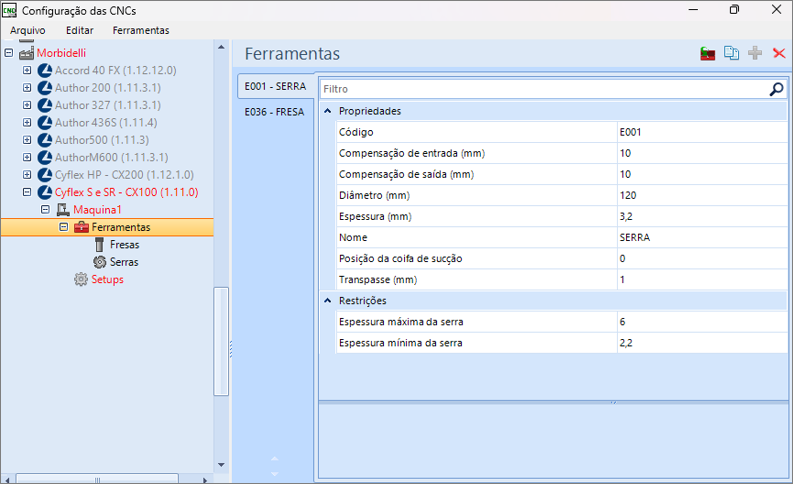Expand the Author500 node
Screen dimensions: 793x484
click(27, 140)
